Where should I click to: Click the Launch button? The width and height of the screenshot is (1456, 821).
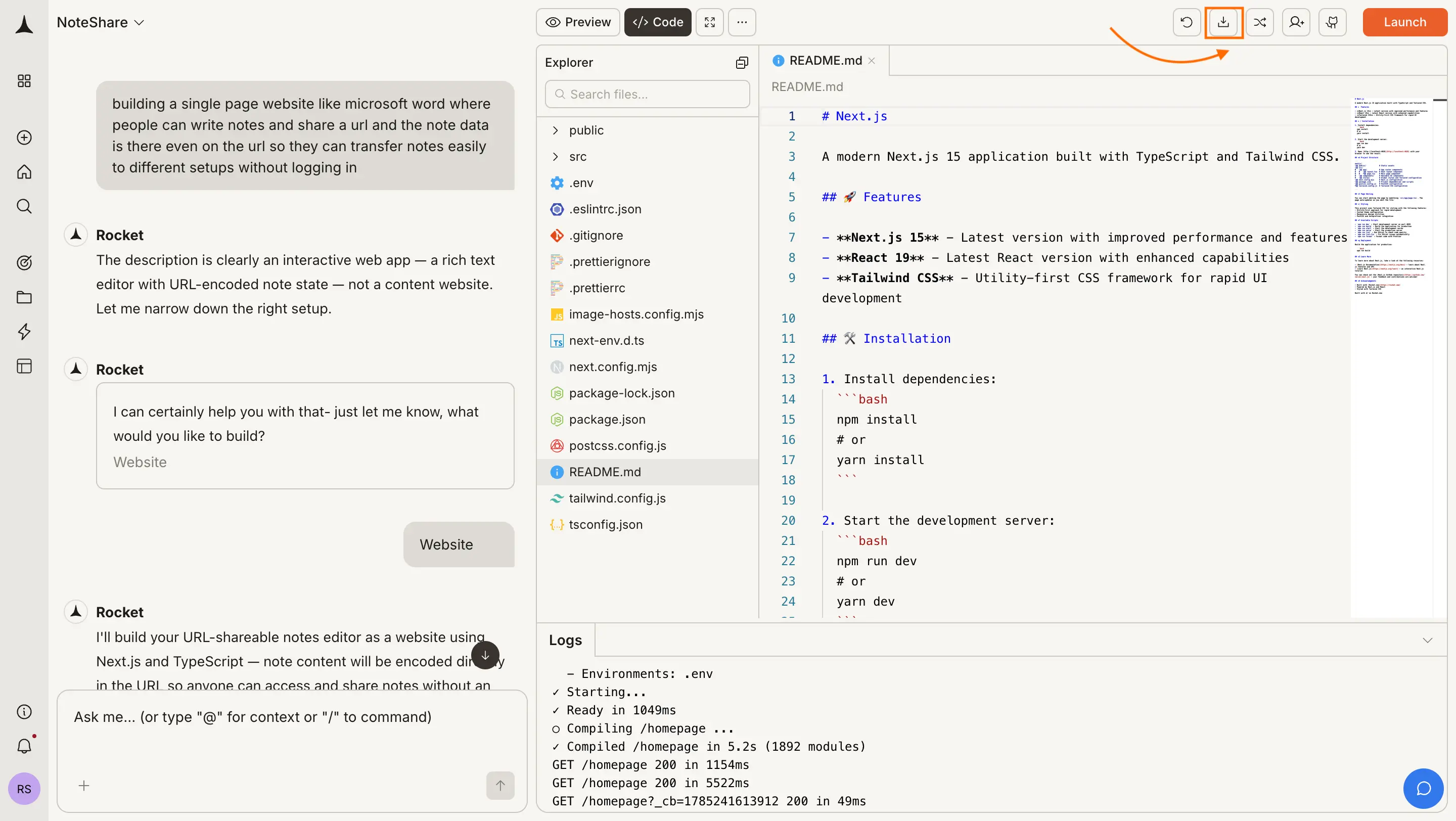(1405, 22)
